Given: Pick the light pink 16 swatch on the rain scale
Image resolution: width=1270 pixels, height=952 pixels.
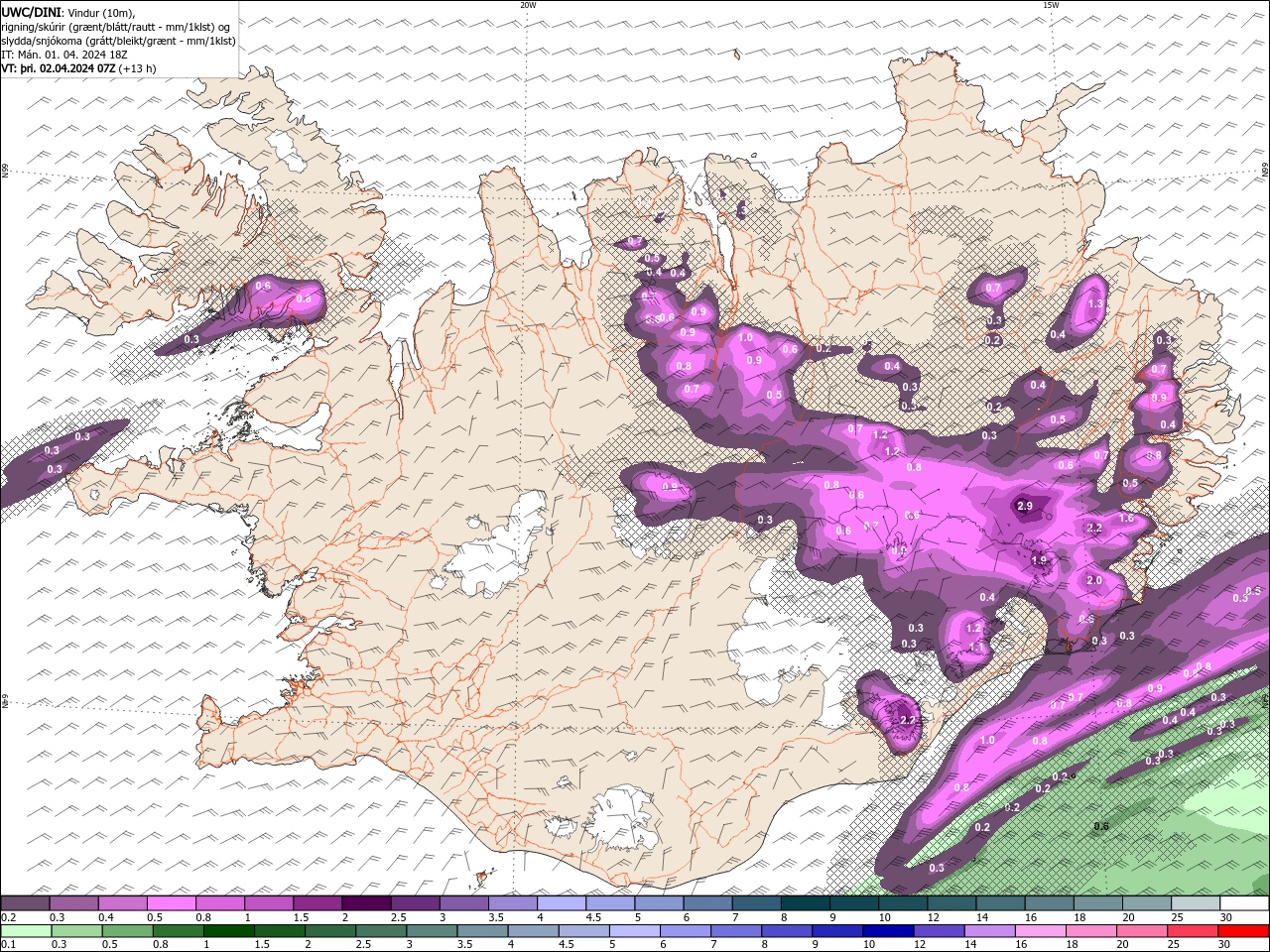Looking at the screenshot, I should (x=1041, y=930).
